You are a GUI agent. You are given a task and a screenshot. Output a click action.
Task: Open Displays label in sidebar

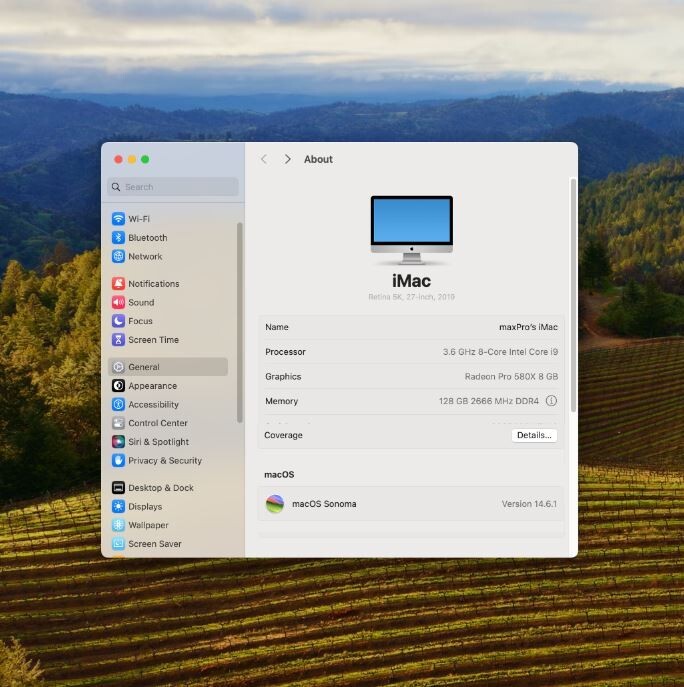tap(145, 506)
